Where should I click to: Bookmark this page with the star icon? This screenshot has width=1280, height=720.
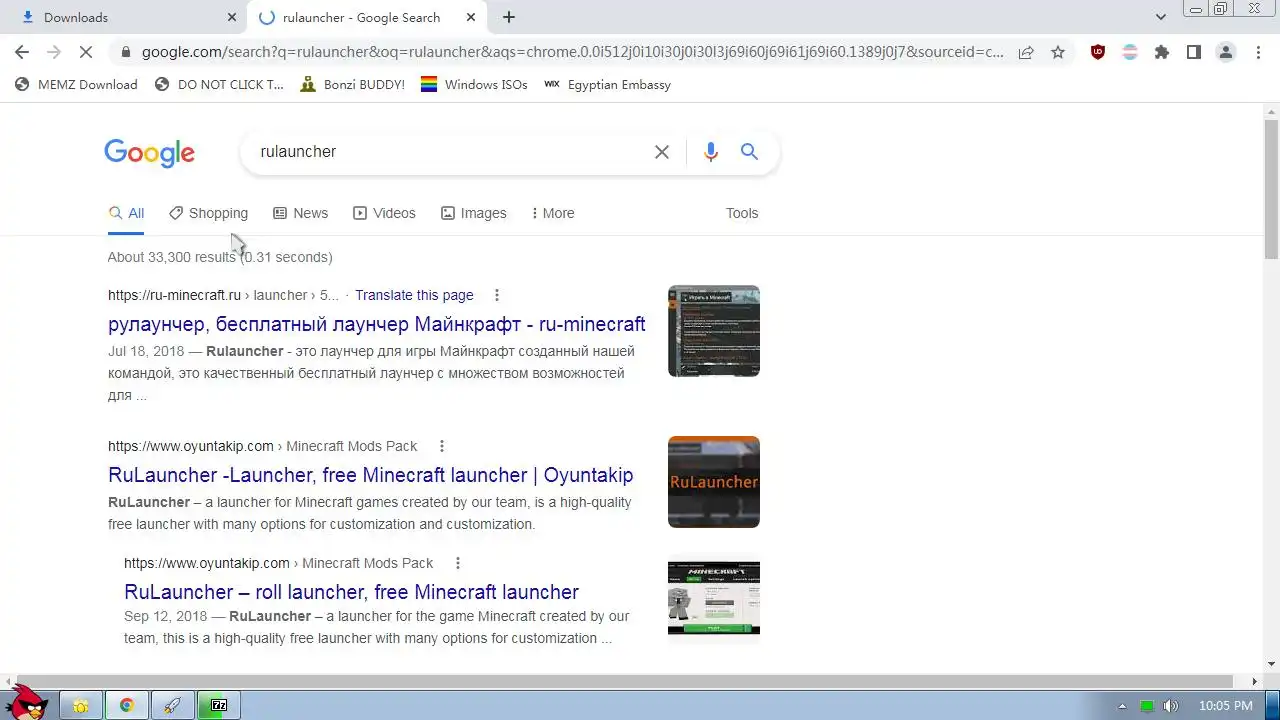pyautogui.click(x=1058, y=52)
